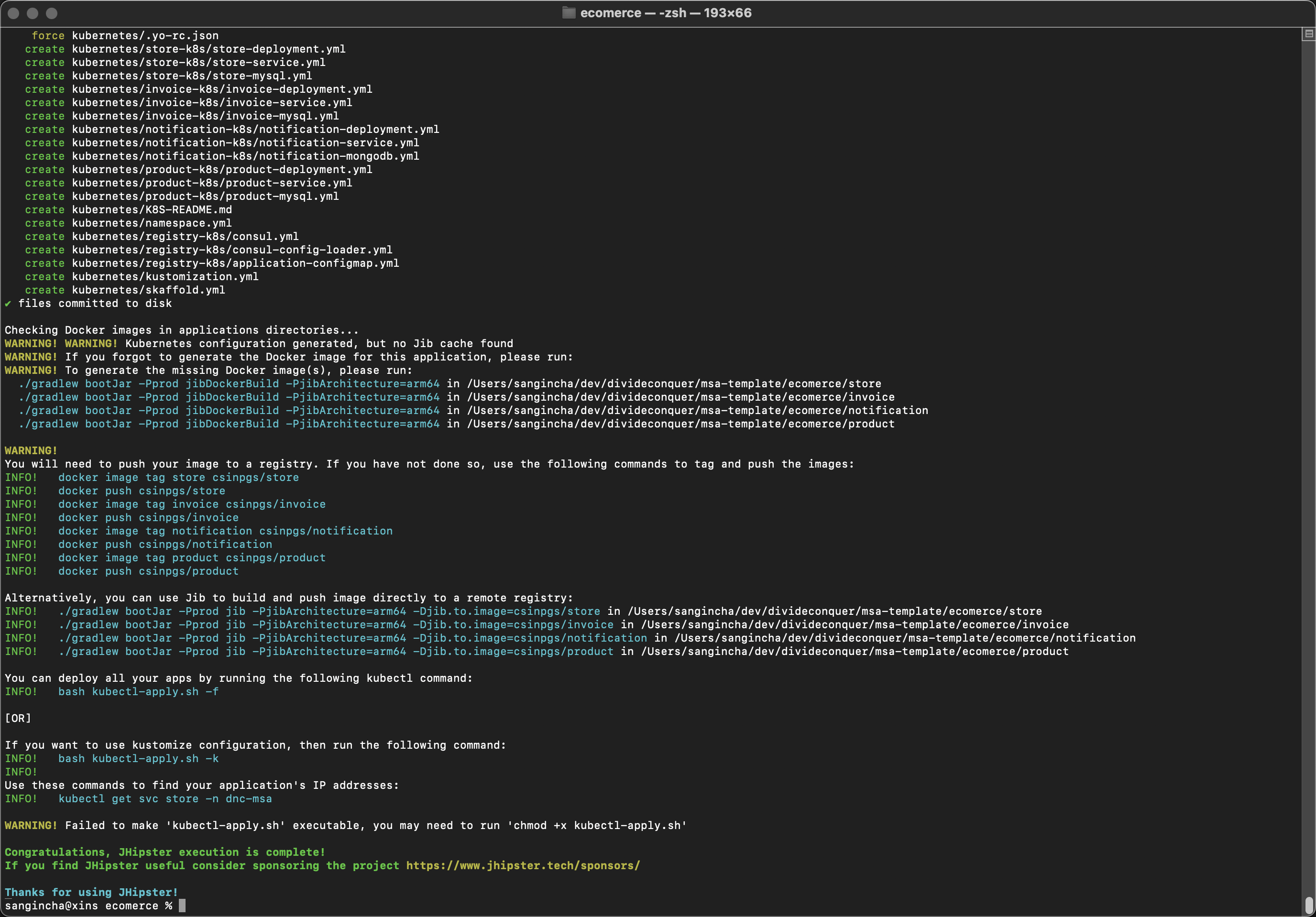Image resolution: width=1316 pixels, height=917 pixels.
Task: Click the split pane icon above scrollbar
Action: click(1308, 34)
